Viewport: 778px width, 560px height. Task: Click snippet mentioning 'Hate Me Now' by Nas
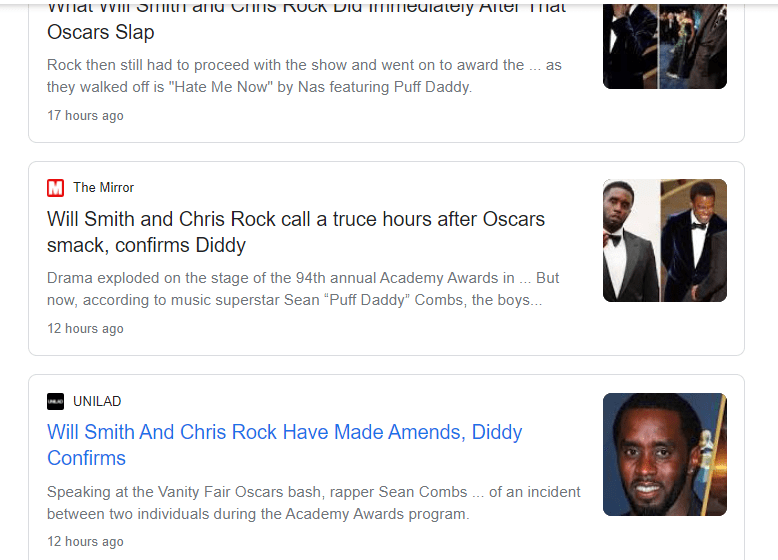[x=304, y=76]
